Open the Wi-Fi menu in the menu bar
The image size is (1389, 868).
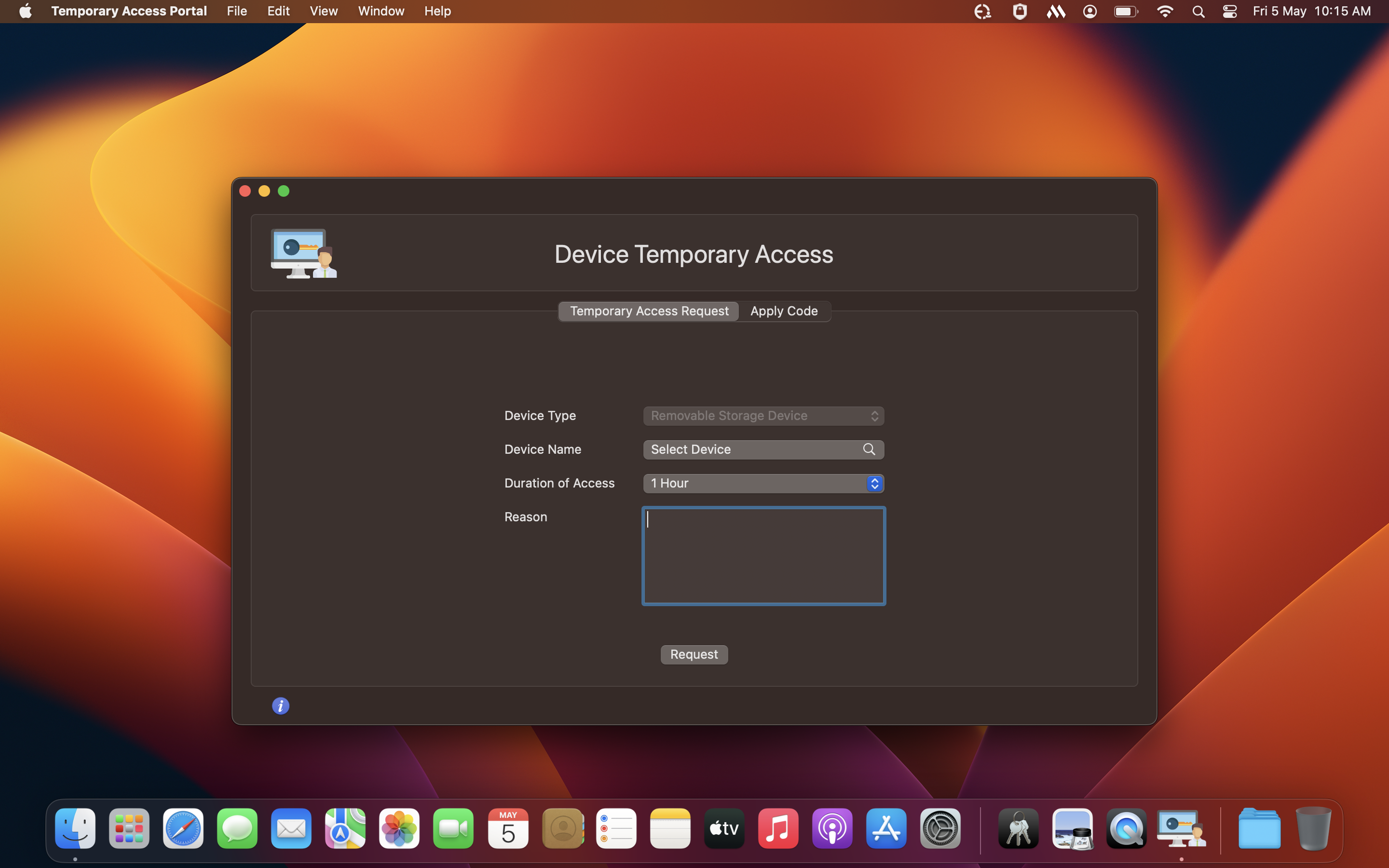click(1165, 11)
